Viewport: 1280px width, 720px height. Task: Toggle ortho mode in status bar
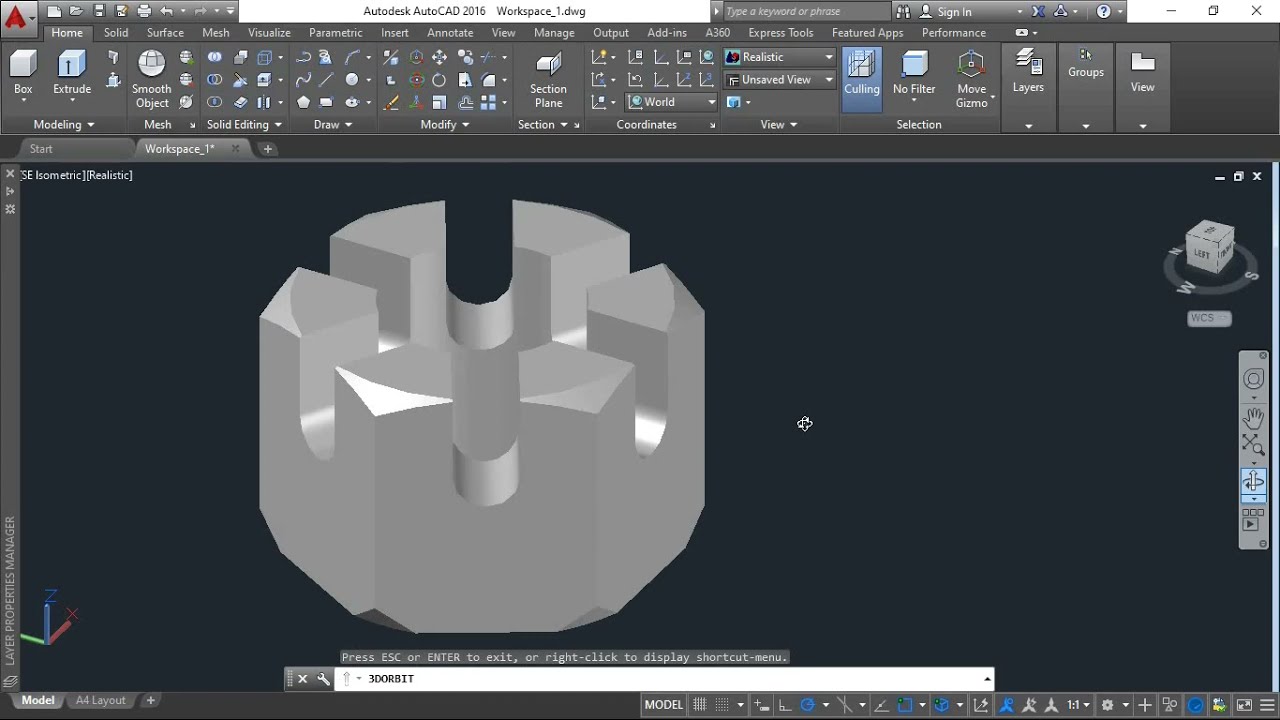[x=784, y=705]
